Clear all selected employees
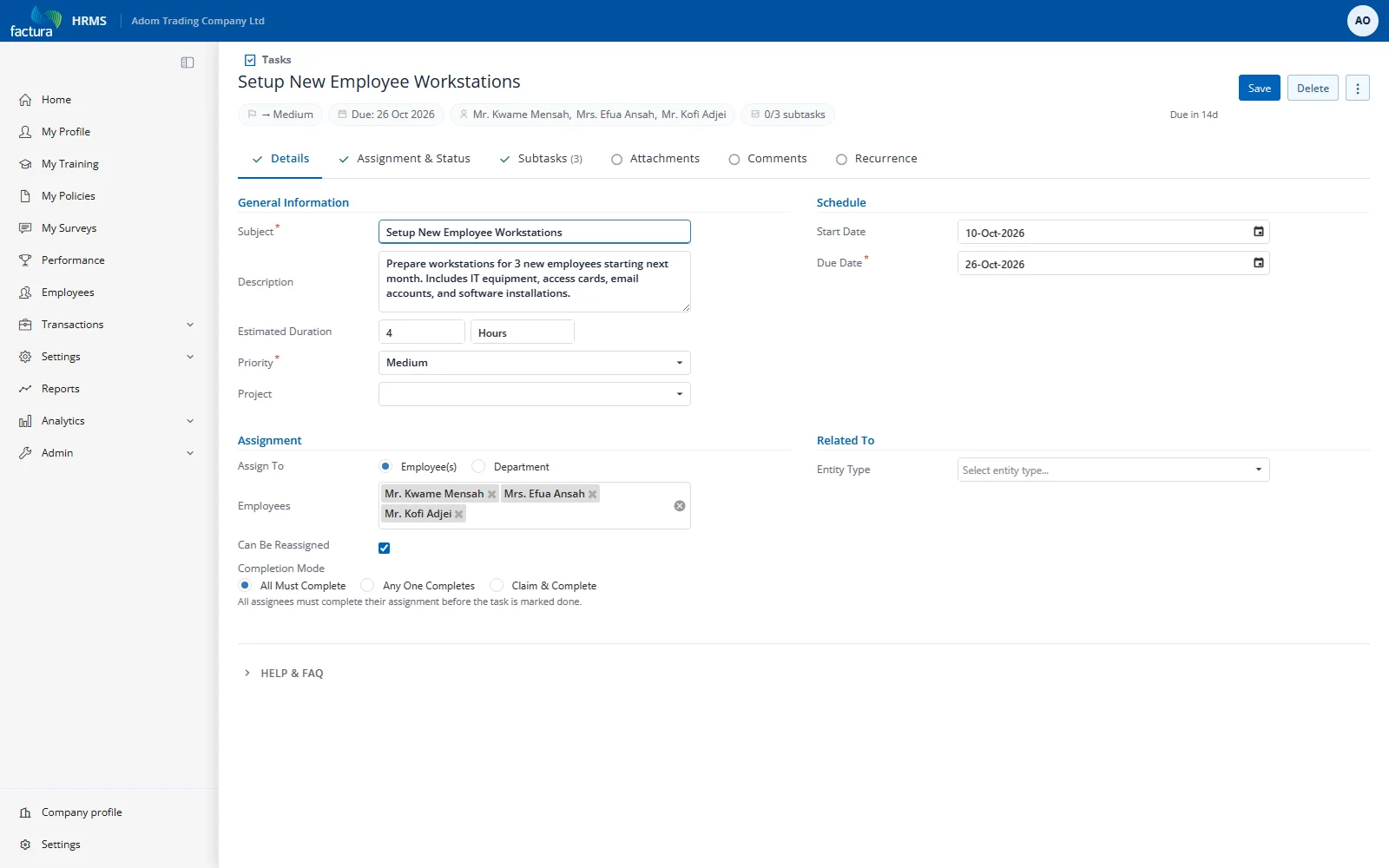 click(680, 505)
